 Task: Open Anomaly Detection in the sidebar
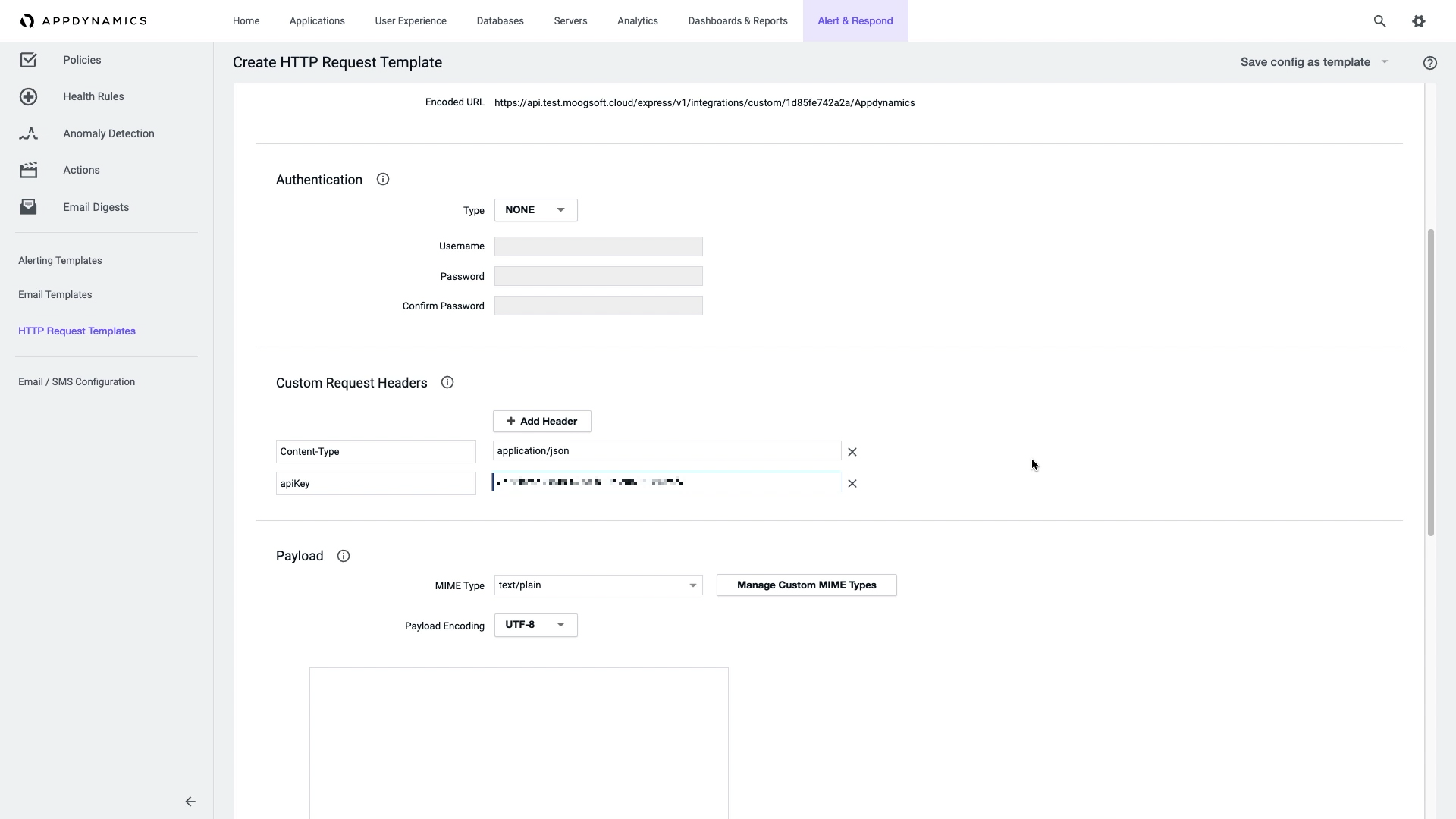[108, 133]
